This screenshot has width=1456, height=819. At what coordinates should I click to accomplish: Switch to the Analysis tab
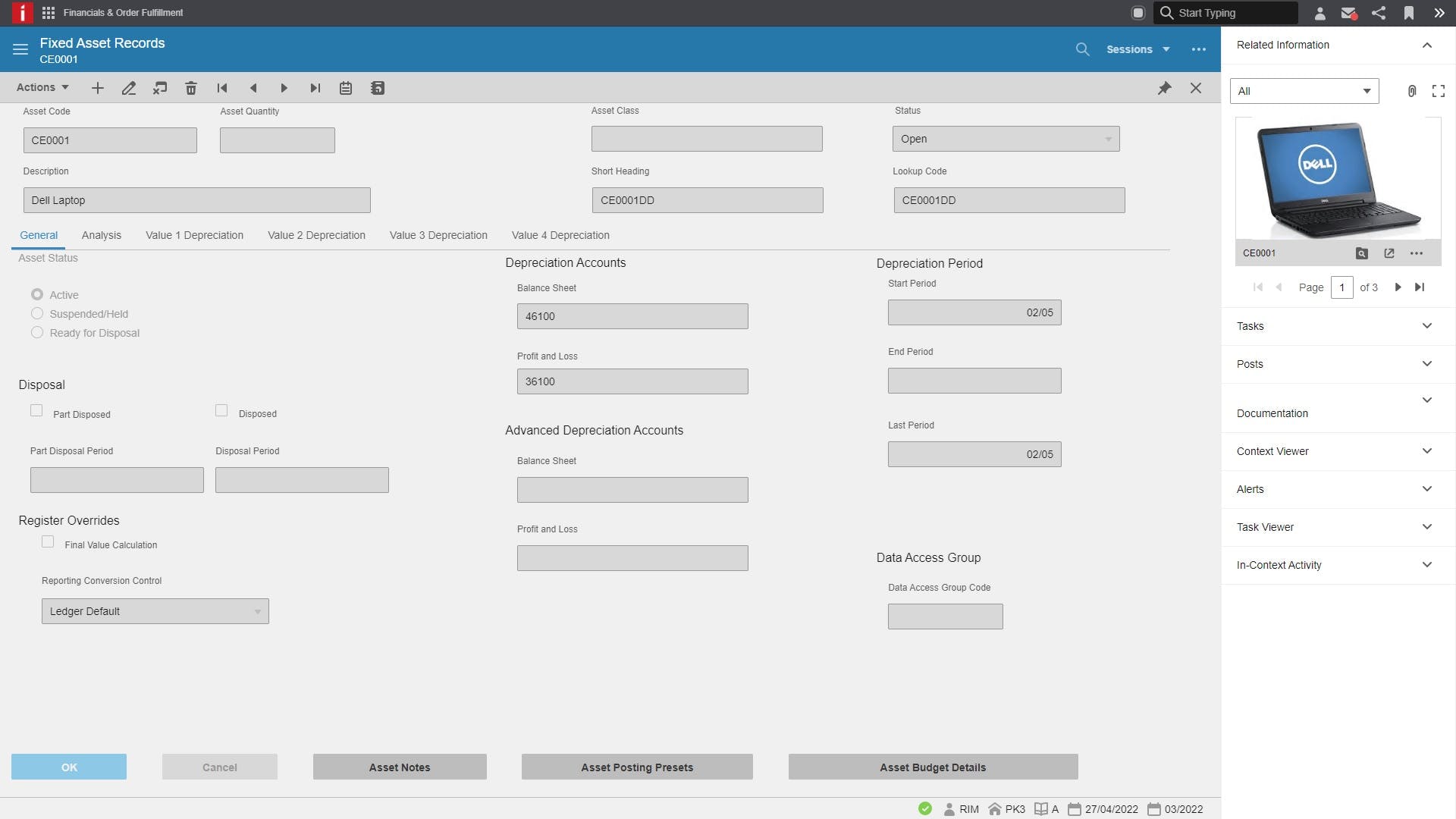pos(102,235)
